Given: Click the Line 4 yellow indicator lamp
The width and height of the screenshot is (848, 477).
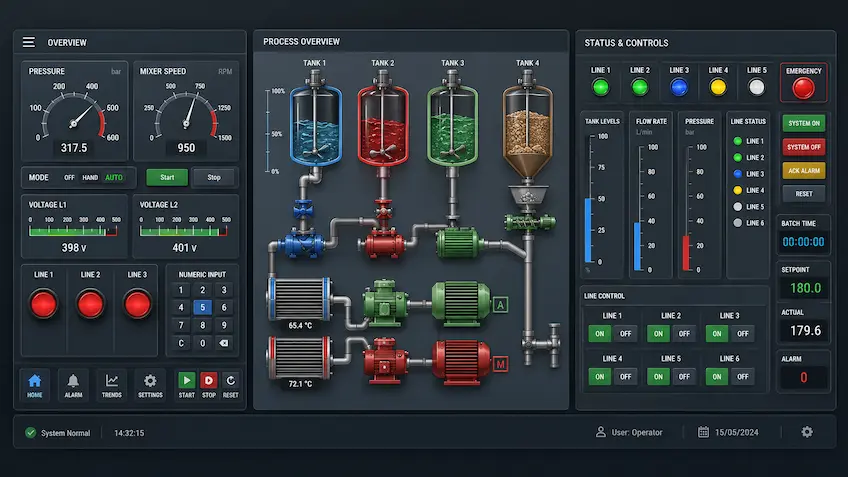Looking at the screenshot, I should [x=718, y=87].
